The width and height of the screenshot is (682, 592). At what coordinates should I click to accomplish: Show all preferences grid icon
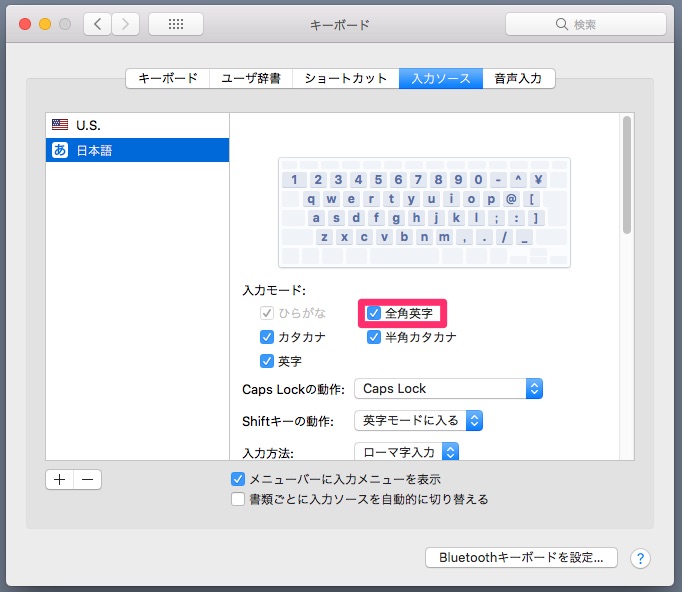click(175, 24)
